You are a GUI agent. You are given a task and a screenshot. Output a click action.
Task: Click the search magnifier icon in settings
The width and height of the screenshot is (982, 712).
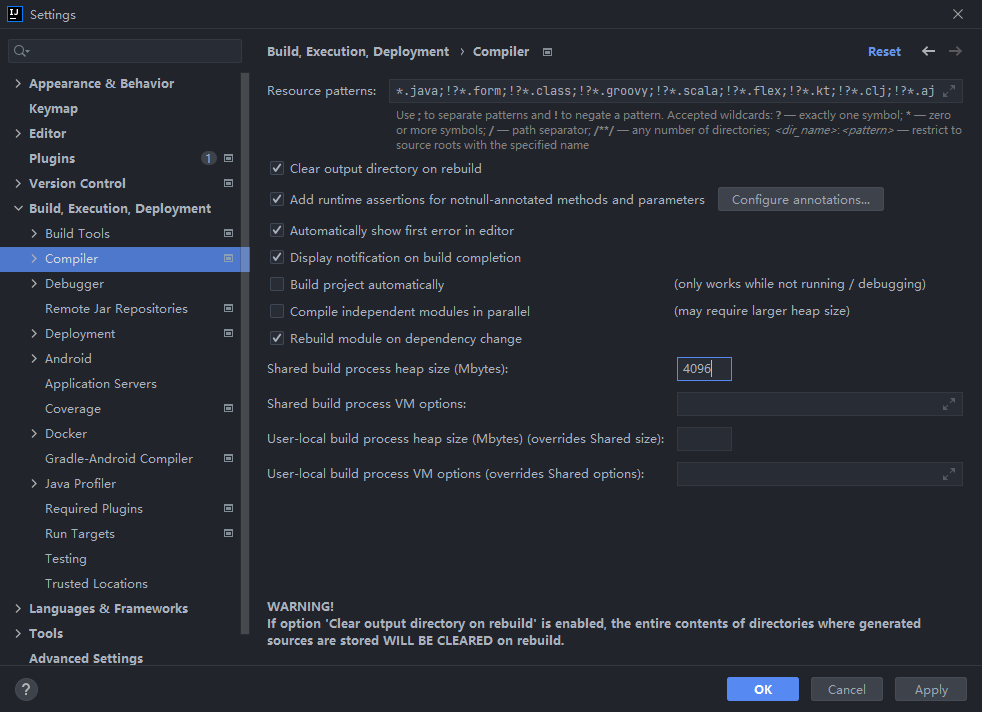[21, 51]
